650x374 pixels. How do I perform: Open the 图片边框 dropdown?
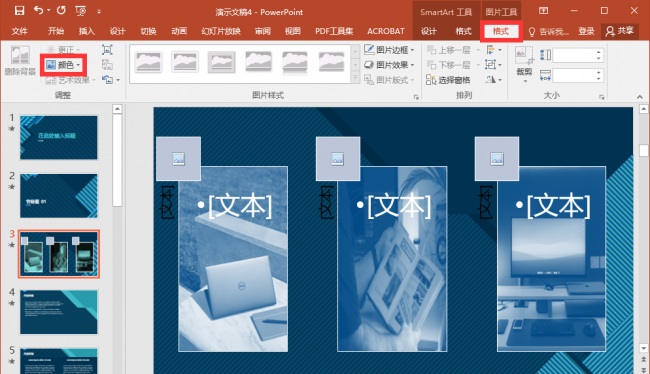[389, 50]
